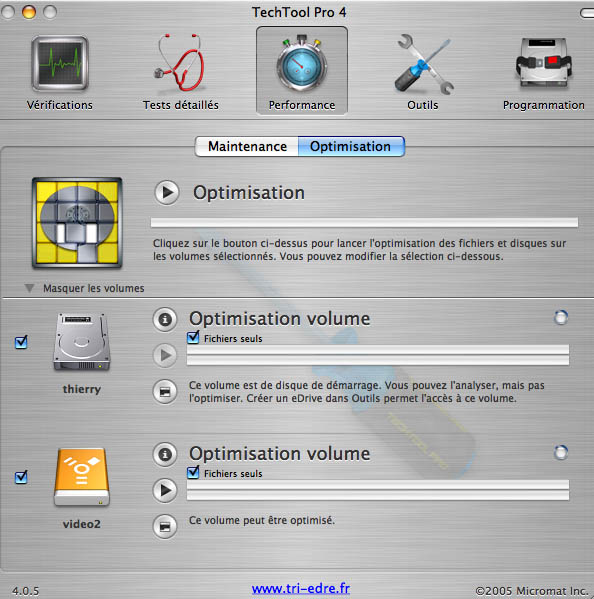Open the Outils tools section

pos(423,73)
